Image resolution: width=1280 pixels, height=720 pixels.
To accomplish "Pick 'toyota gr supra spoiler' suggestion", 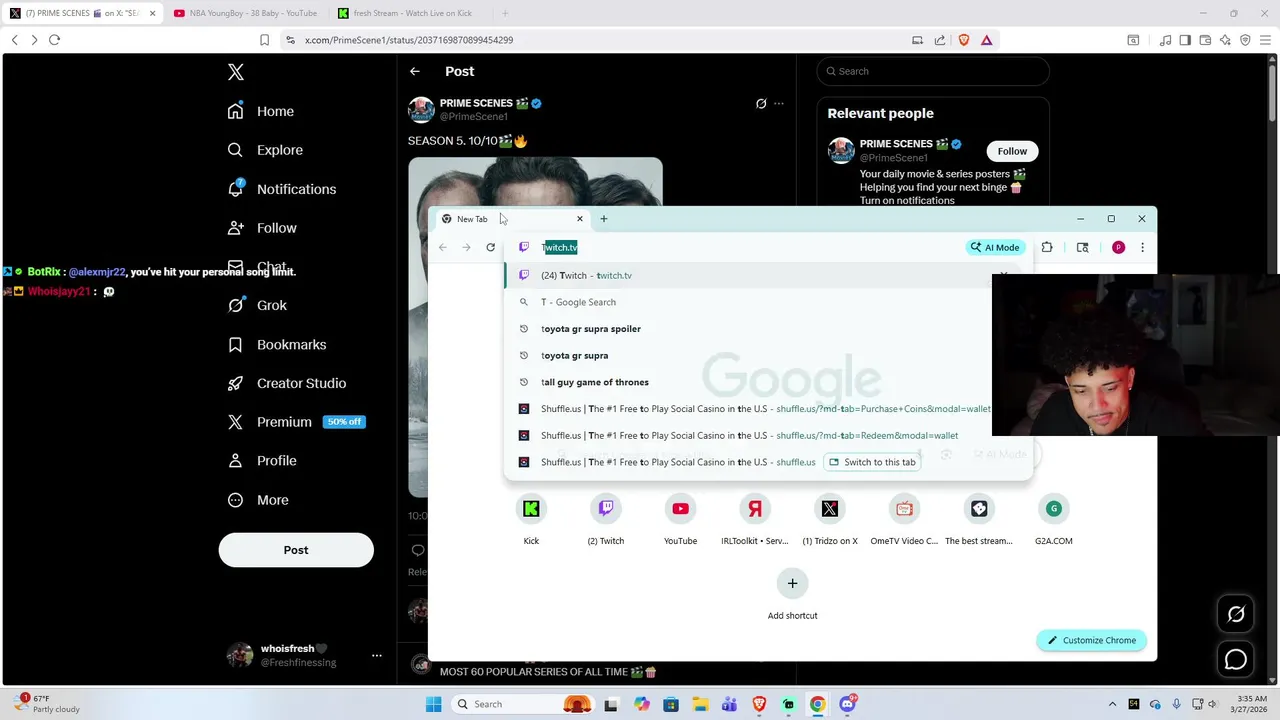I will click(768, 329).
